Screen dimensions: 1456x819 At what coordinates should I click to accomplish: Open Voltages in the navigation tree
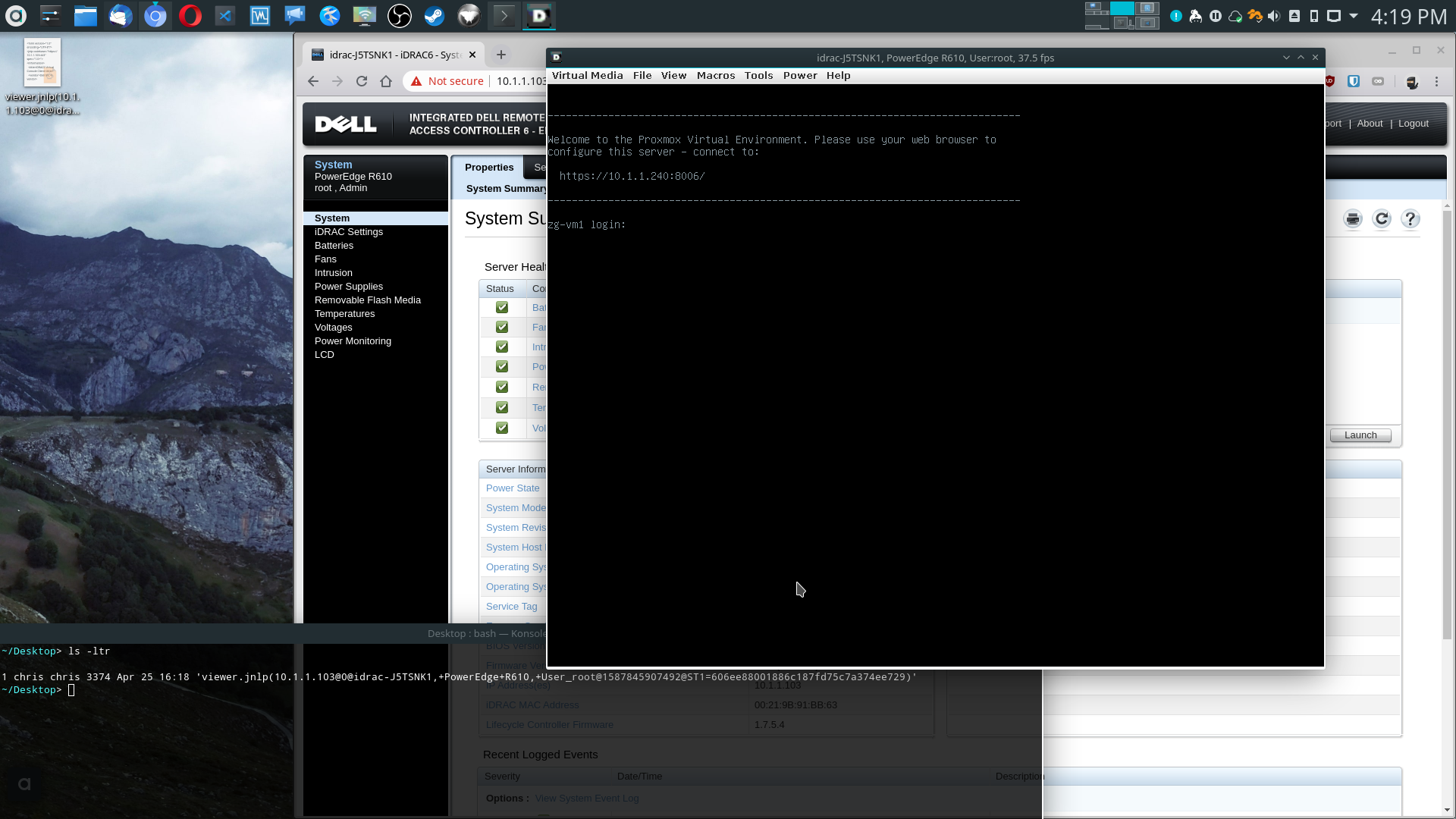click(x=333, y=328)
